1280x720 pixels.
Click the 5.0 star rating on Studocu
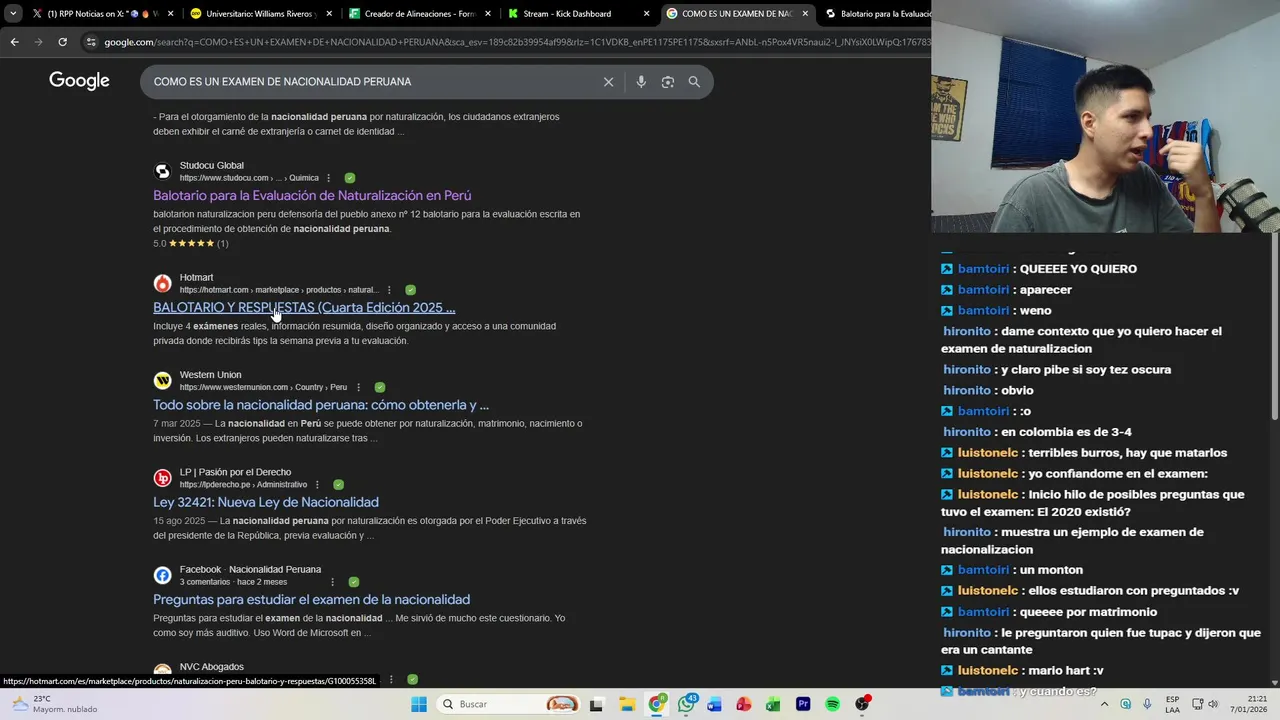point(190,243)
